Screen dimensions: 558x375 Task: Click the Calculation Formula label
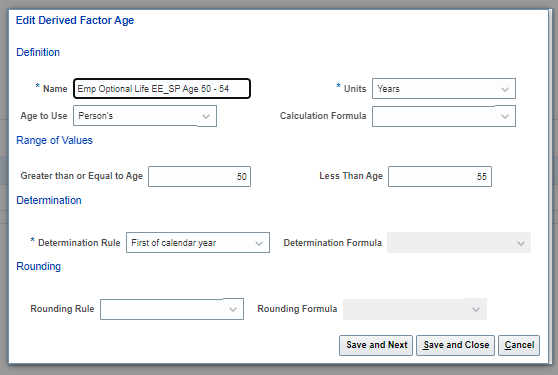[323, 116]
